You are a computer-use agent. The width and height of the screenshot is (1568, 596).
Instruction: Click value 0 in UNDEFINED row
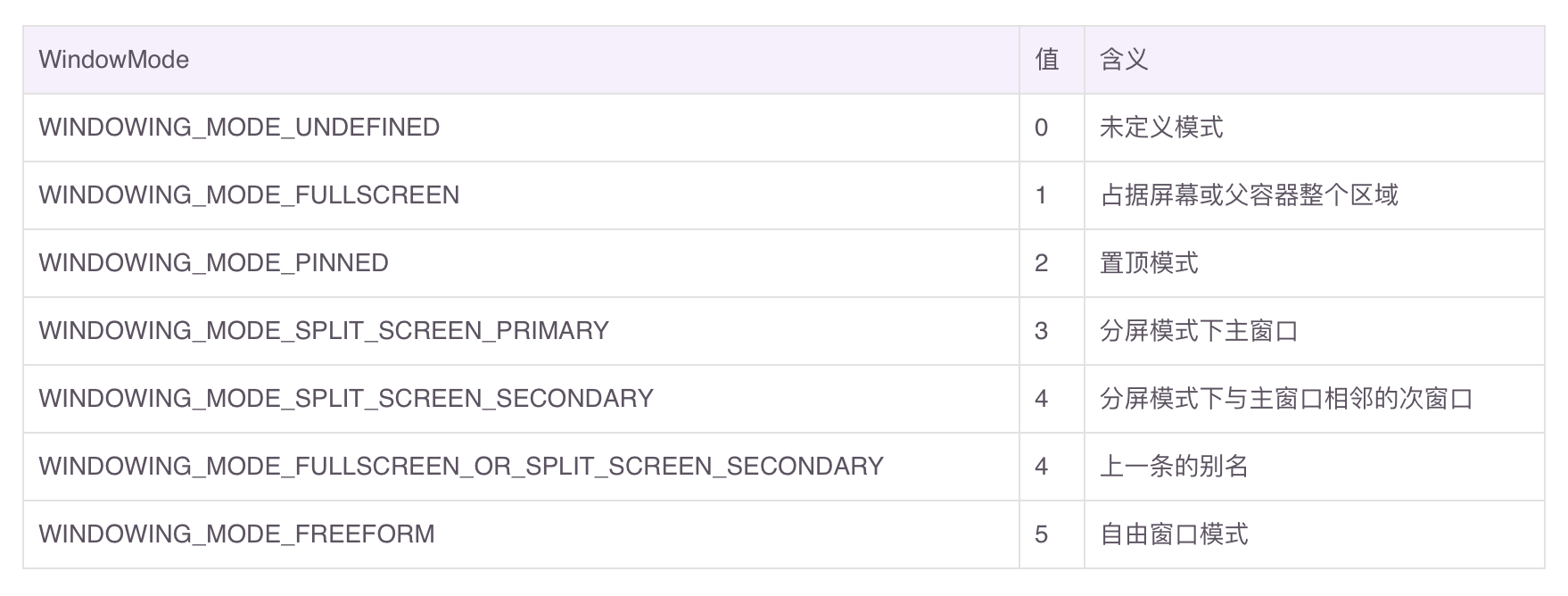(1041, 128)
